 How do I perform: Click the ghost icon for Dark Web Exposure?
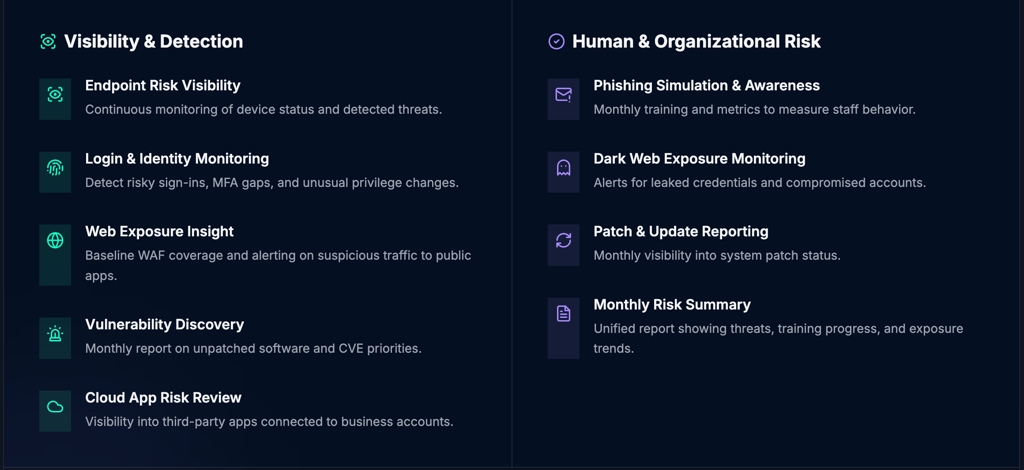point(563,167)
